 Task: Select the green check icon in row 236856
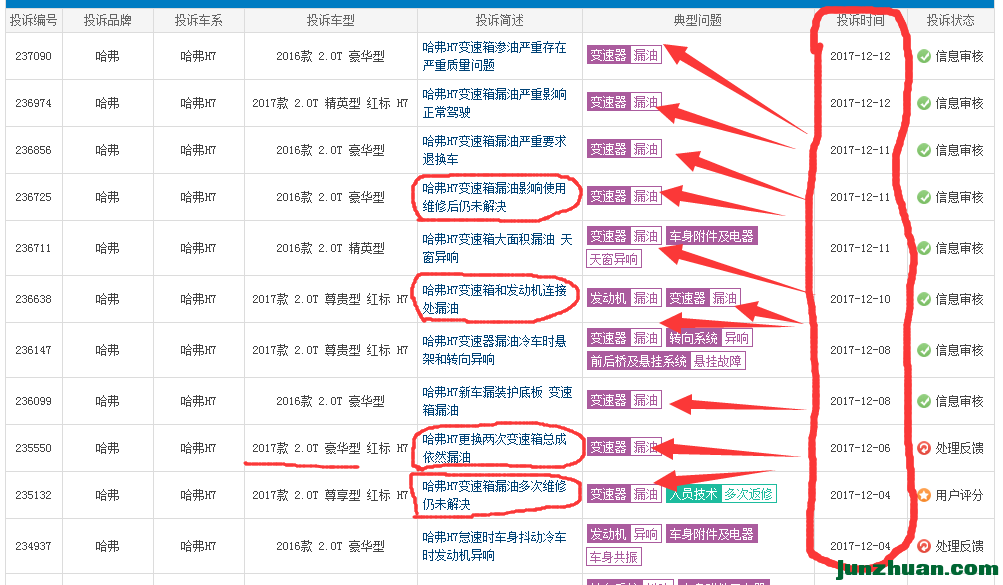tap(924, 150)
